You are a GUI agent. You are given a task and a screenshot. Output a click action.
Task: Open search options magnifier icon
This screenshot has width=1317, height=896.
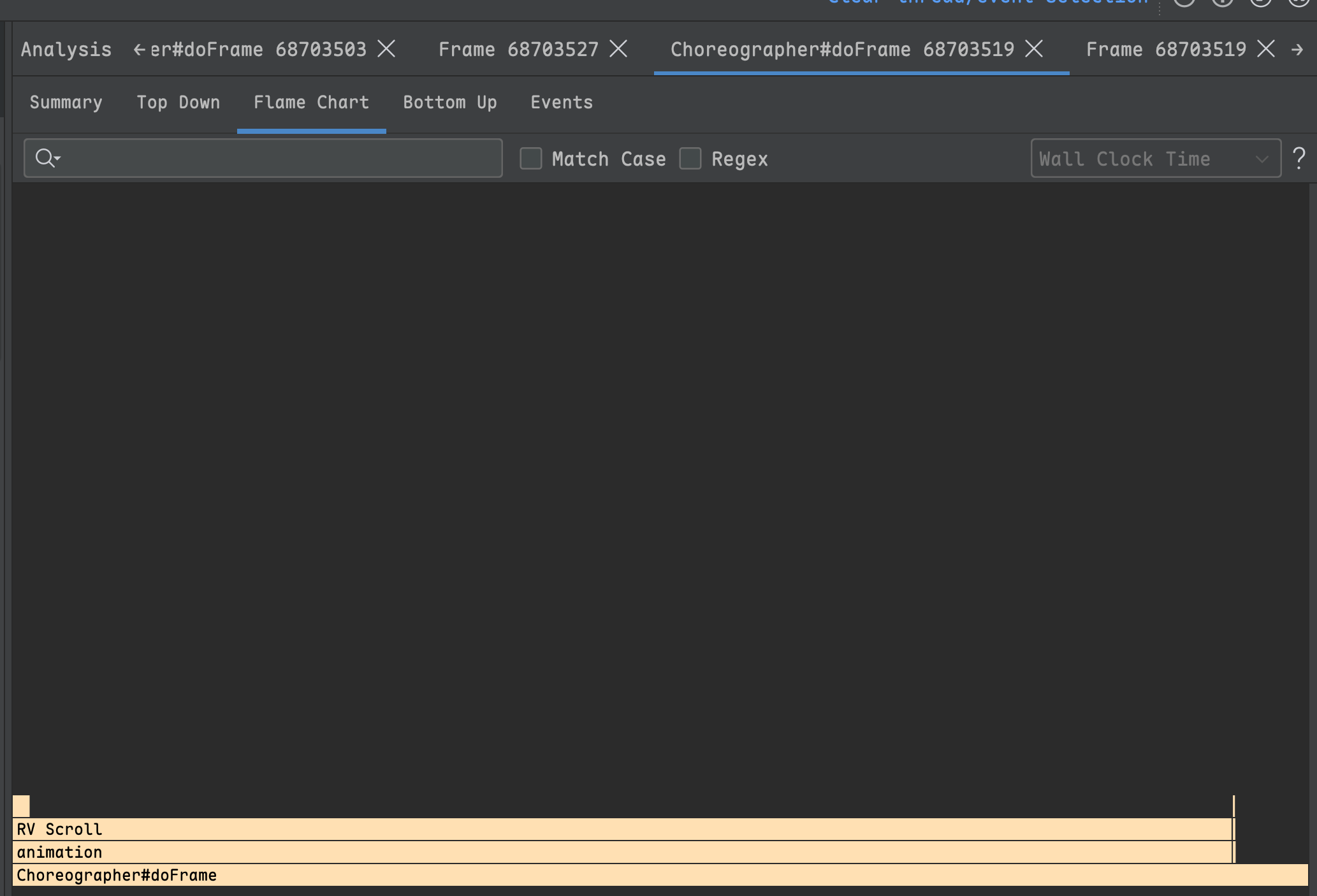[x=47, y=158]
